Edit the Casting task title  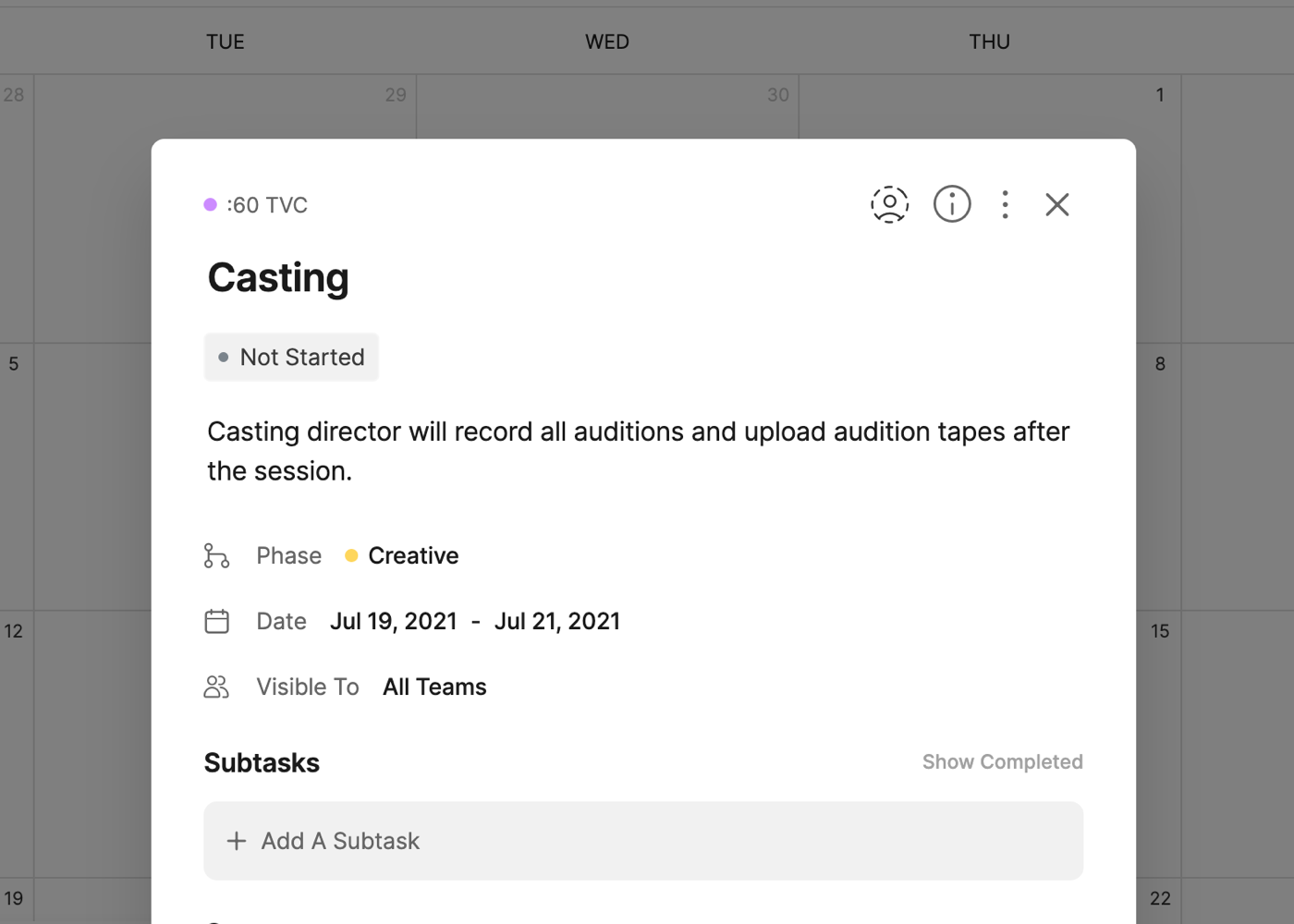click(278, 277)
